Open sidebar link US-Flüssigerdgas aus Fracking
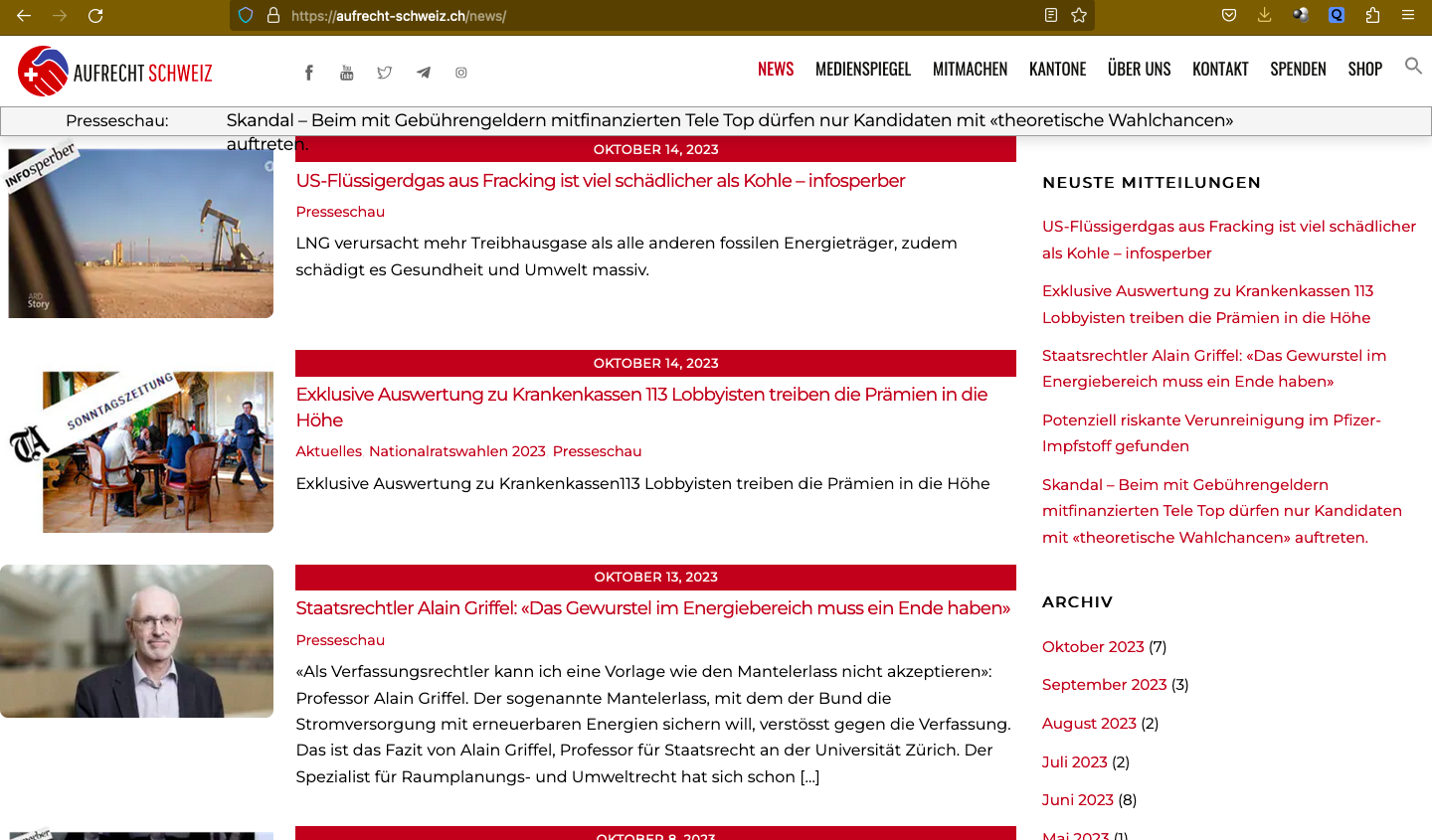The image size is (1432, 840). click(1229, 240)
